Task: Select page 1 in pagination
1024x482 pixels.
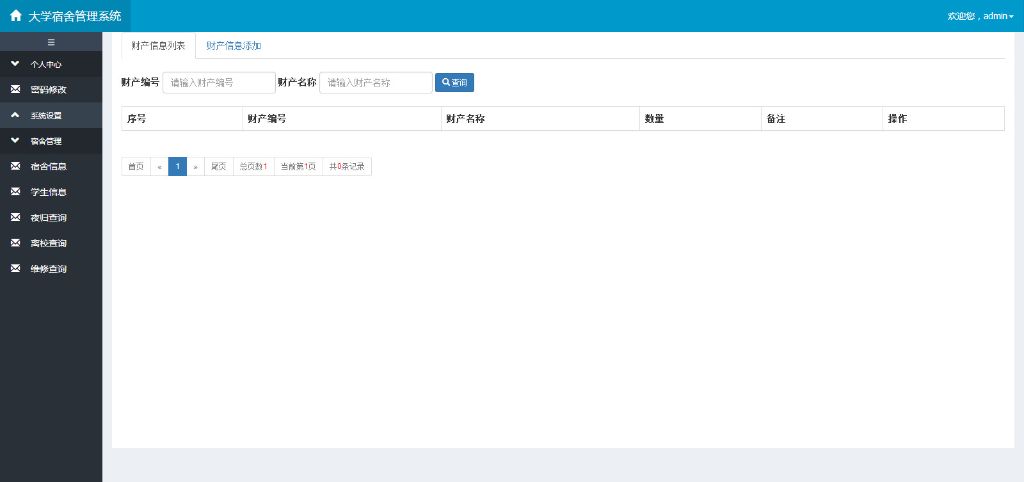Action: tap(178, 167)
